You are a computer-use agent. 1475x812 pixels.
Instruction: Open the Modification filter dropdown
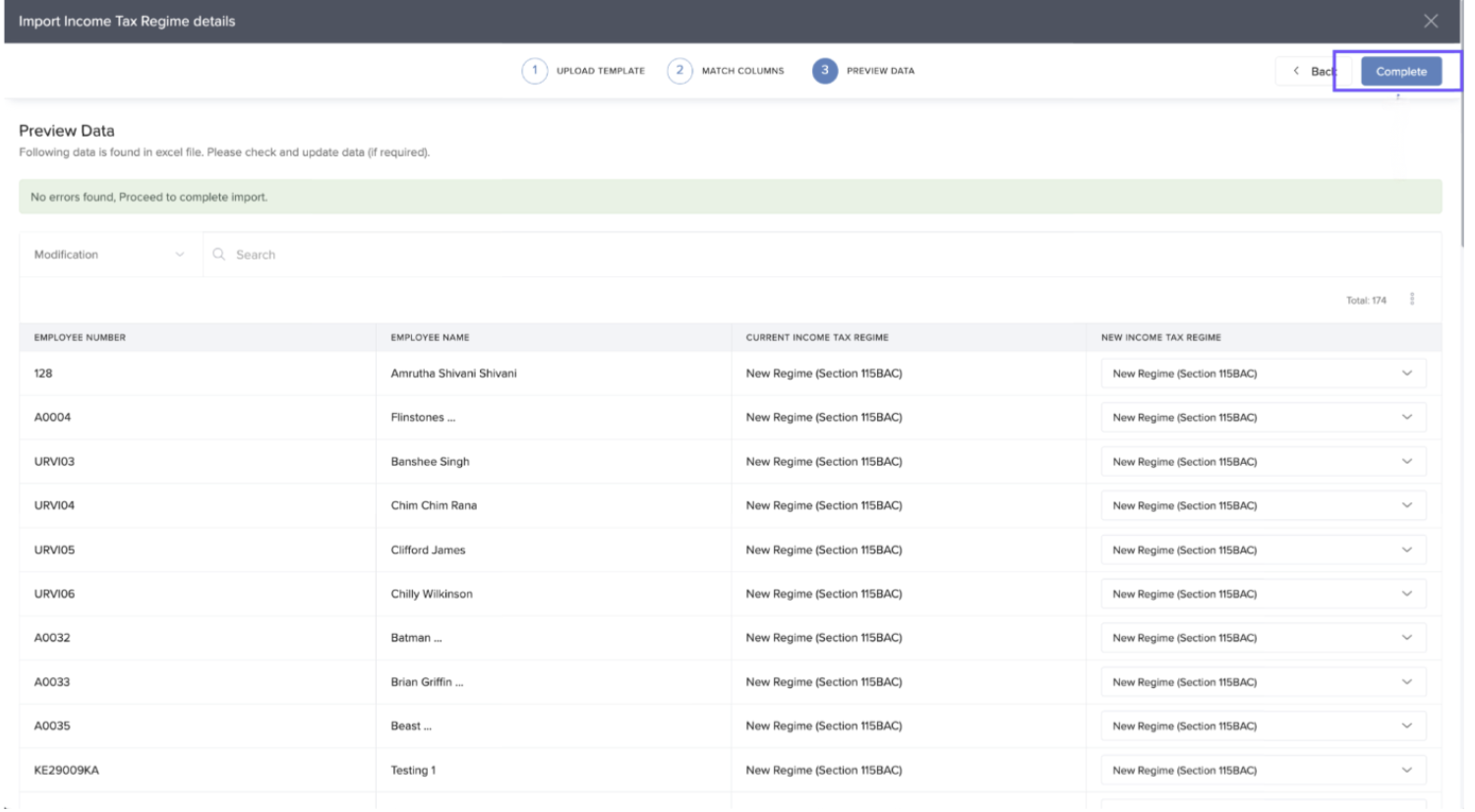109,255
